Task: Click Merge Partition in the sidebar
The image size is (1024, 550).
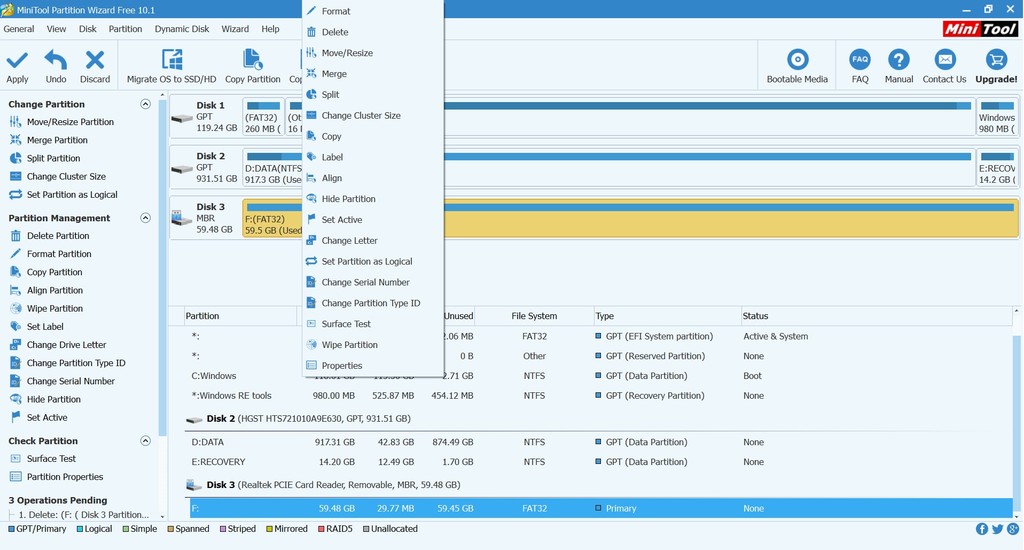Action: pos(57,140)
